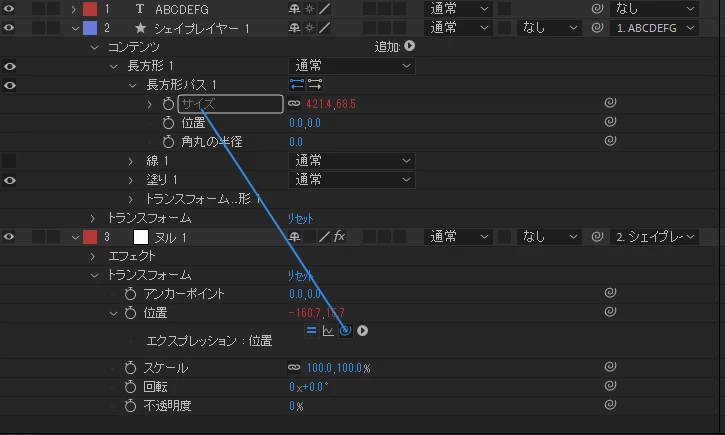Expand the エフェクト group of ヌル 1
The width and height of the screenshot is (725, 435).
pyautogui.click(x=92, y=256)
